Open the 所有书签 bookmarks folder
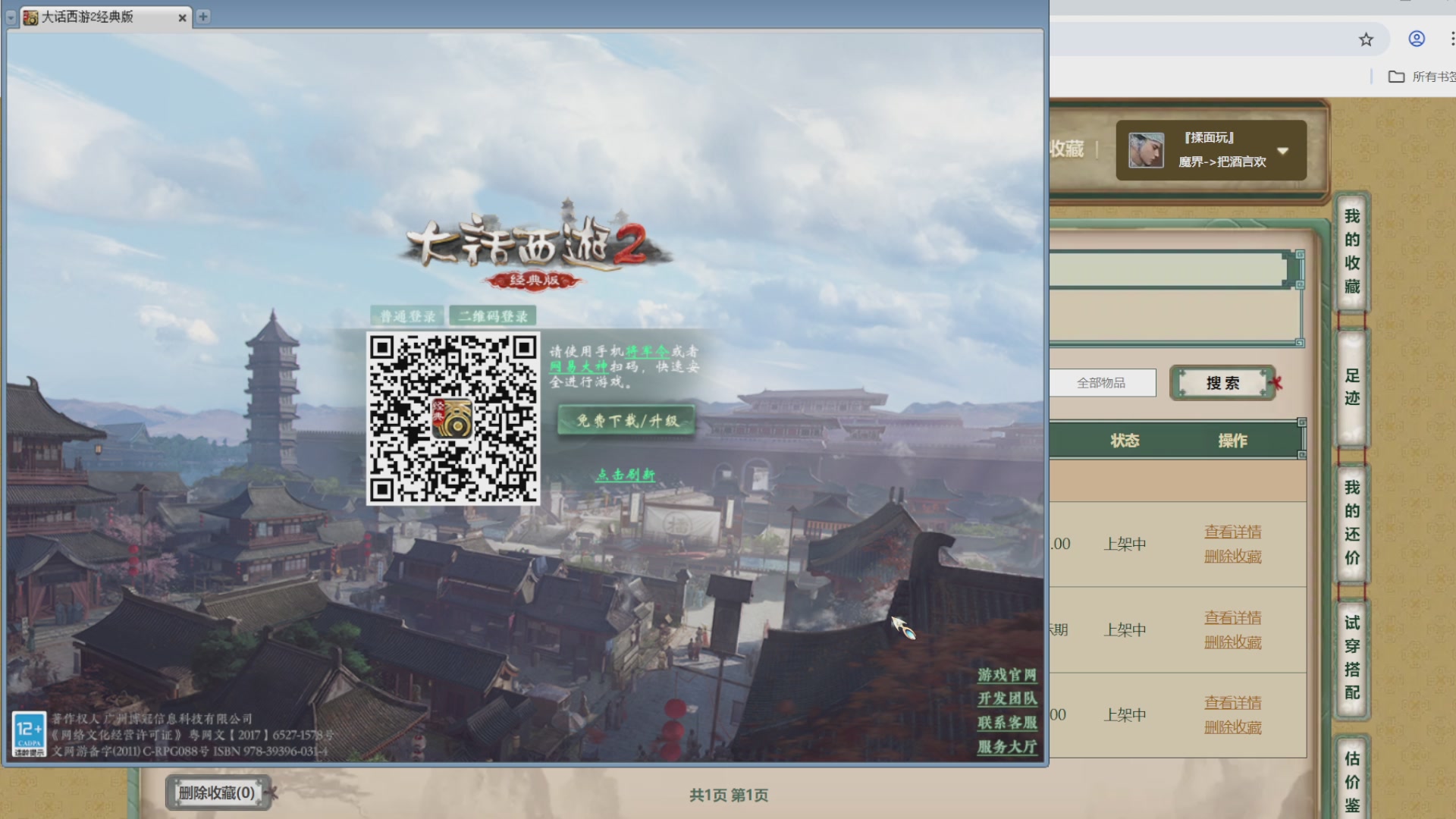Screen dimensions: 1456x819 click(1422, 77)
